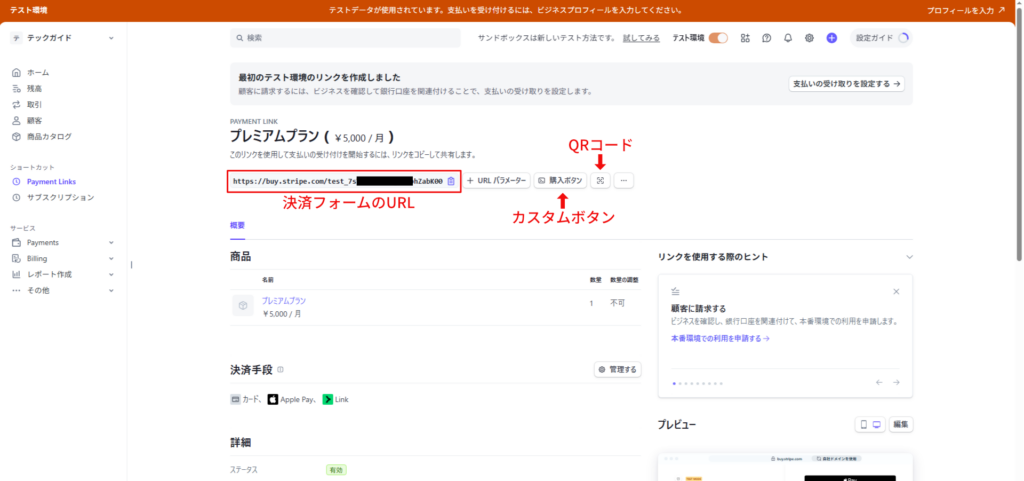Click the 編集 button in preview
This screenshot has height=481, width=1024.
[x=901, y=424]
